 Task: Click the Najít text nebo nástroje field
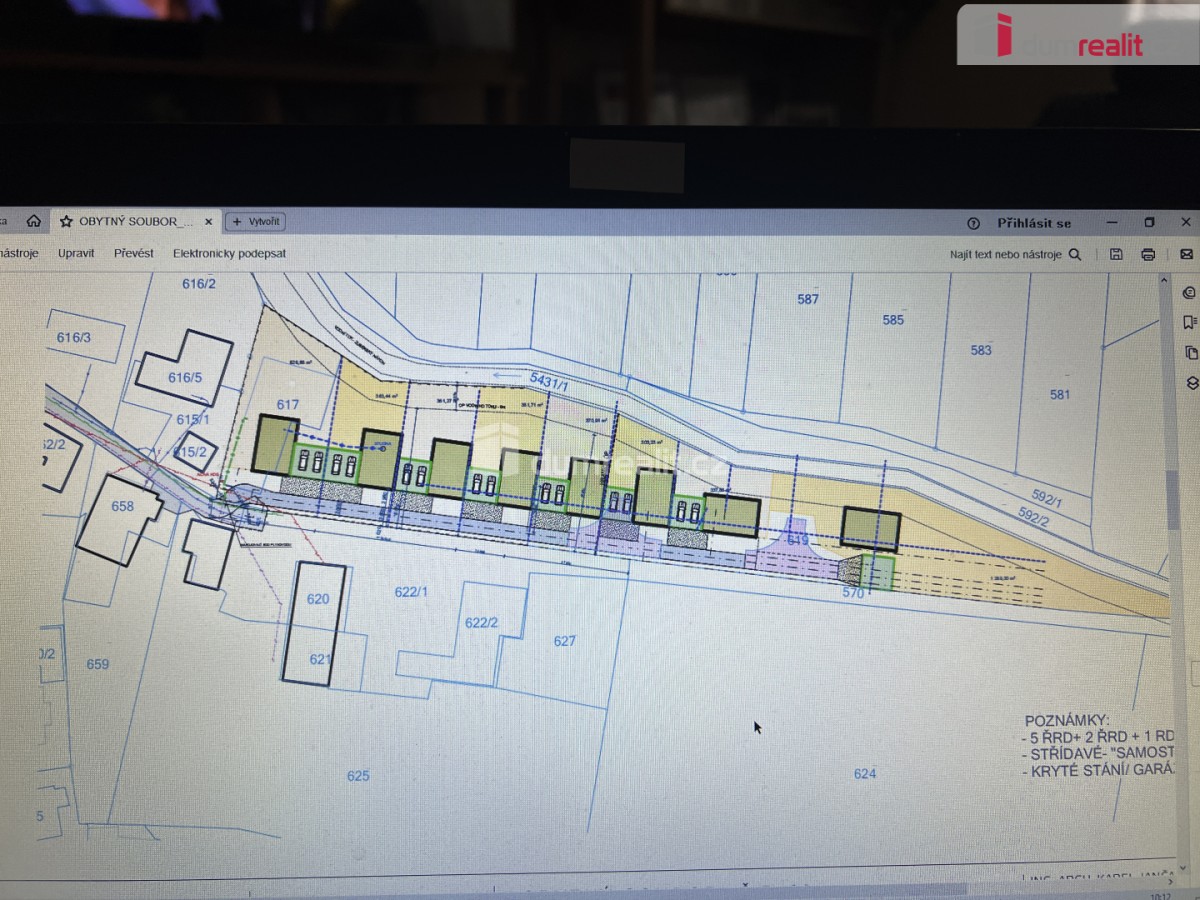click(1005, 254)
